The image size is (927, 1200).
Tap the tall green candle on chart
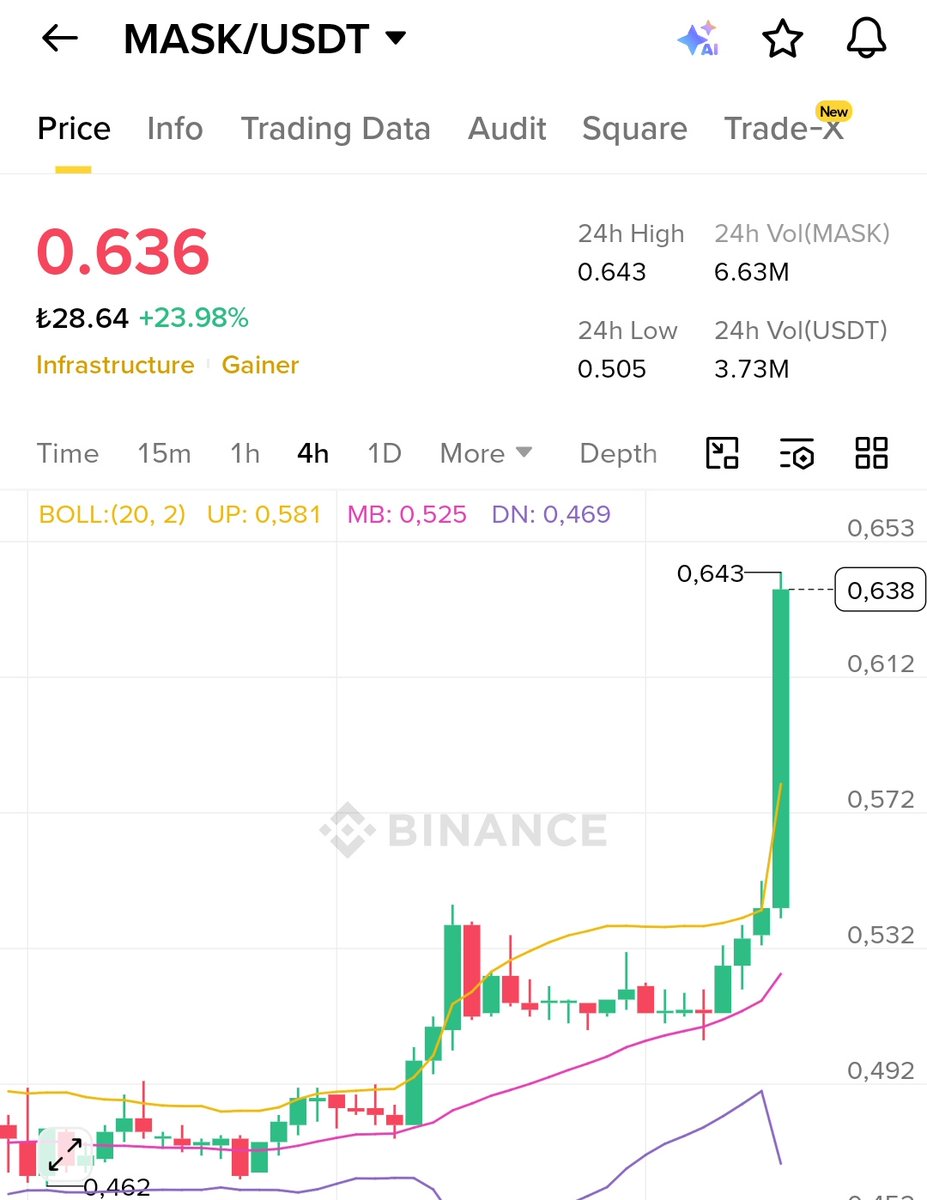780,748
